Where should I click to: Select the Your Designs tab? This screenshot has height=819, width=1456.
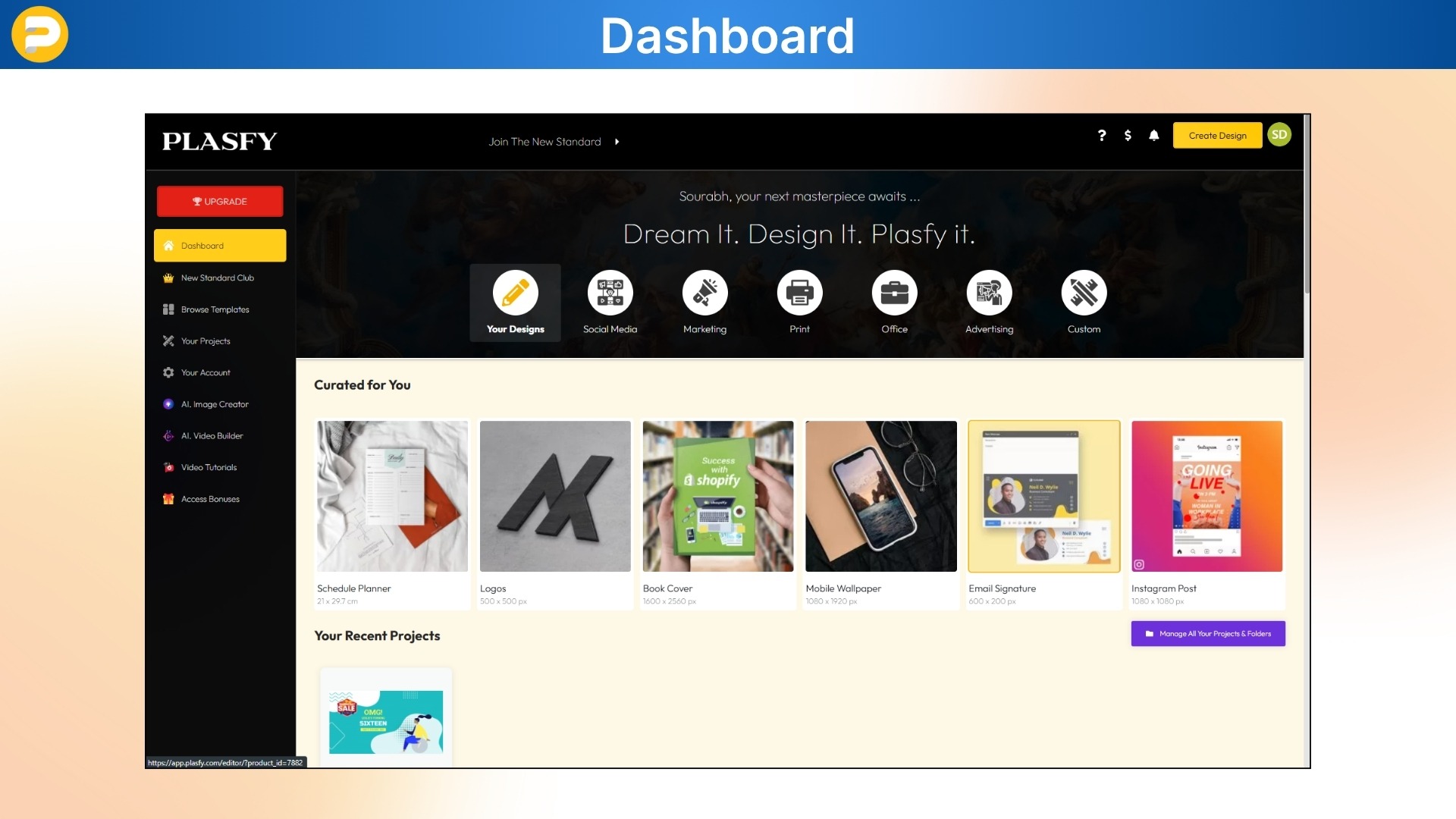click(x=515, y=302)
